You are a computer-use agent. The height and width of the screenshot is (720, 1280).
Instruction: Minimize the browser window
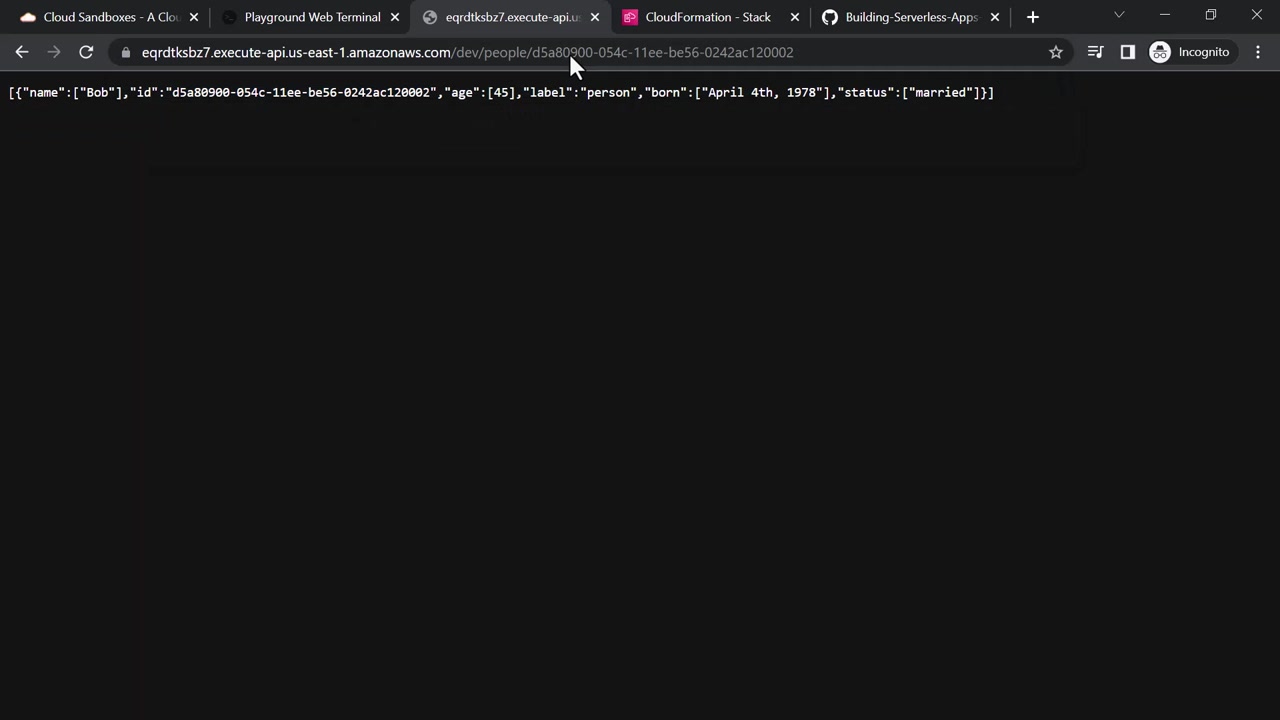[x=1165, y=15]
